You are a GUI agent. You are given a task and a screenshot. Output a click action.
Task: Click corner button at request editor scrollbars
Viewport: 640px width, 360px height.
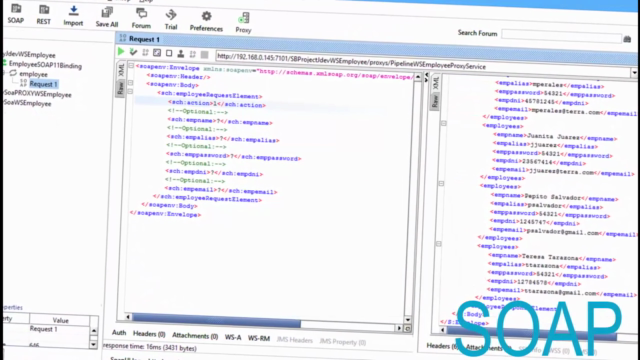click(407, 329)
